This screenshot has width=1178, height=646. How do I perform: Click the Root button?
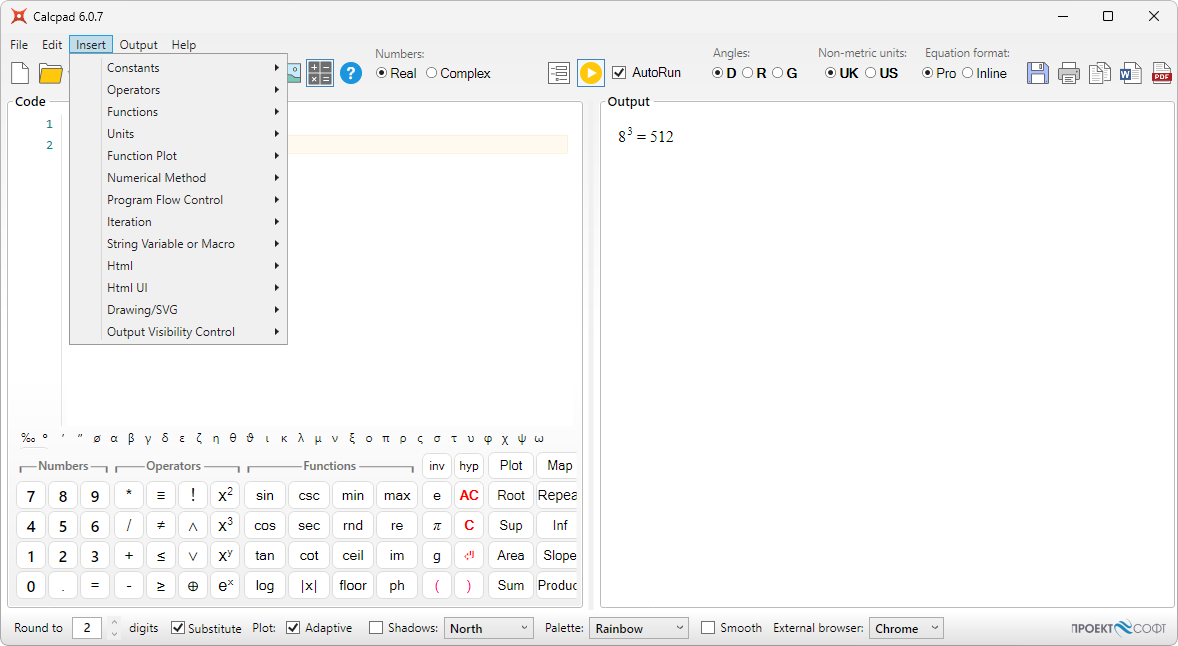511,495
